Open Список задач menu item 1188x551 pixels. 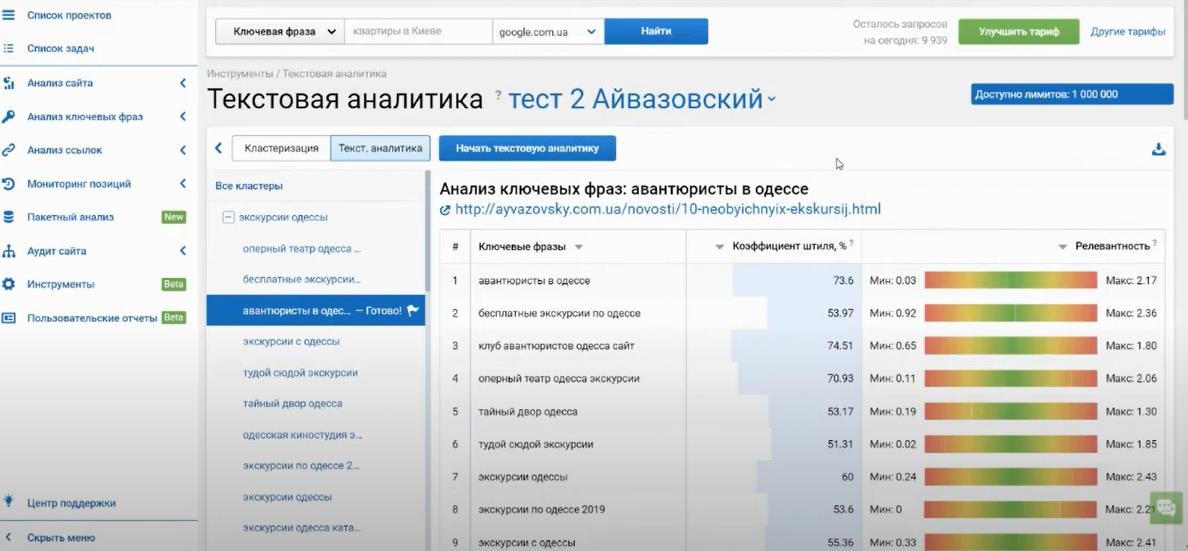pyautogui.click(x=61, y=49)
